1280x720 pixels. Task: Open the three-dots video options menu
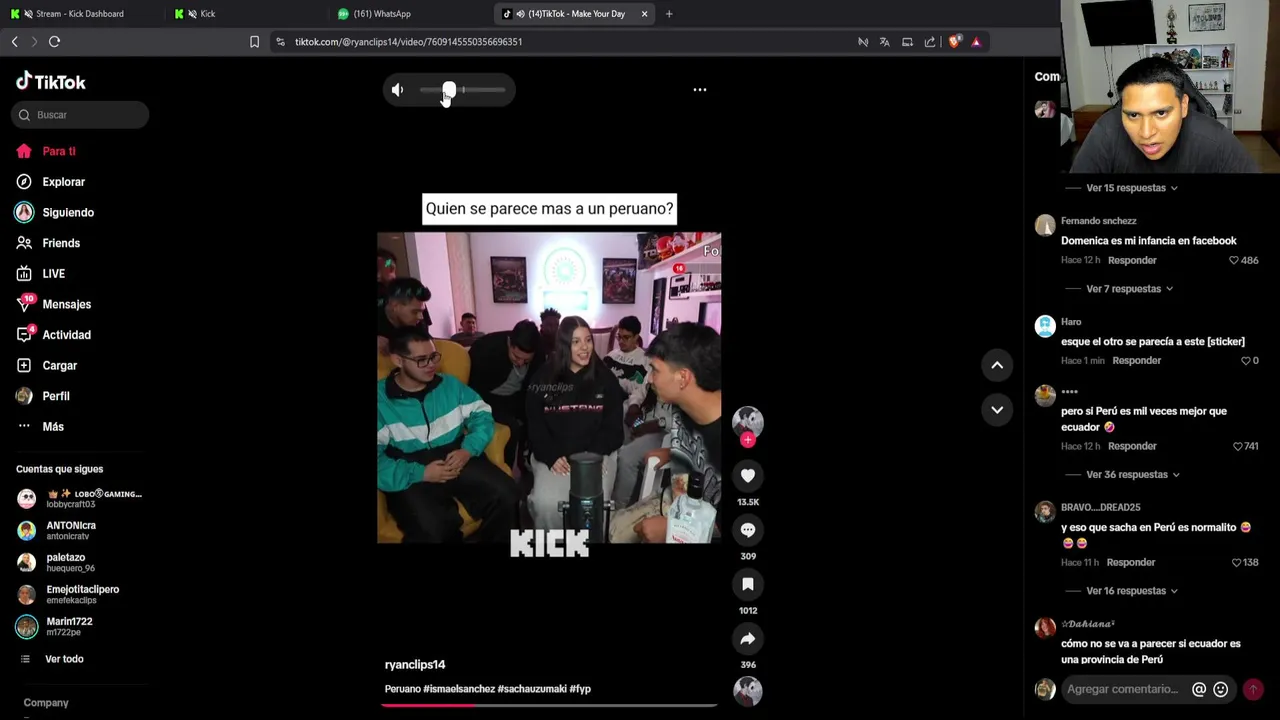(700, 90)
